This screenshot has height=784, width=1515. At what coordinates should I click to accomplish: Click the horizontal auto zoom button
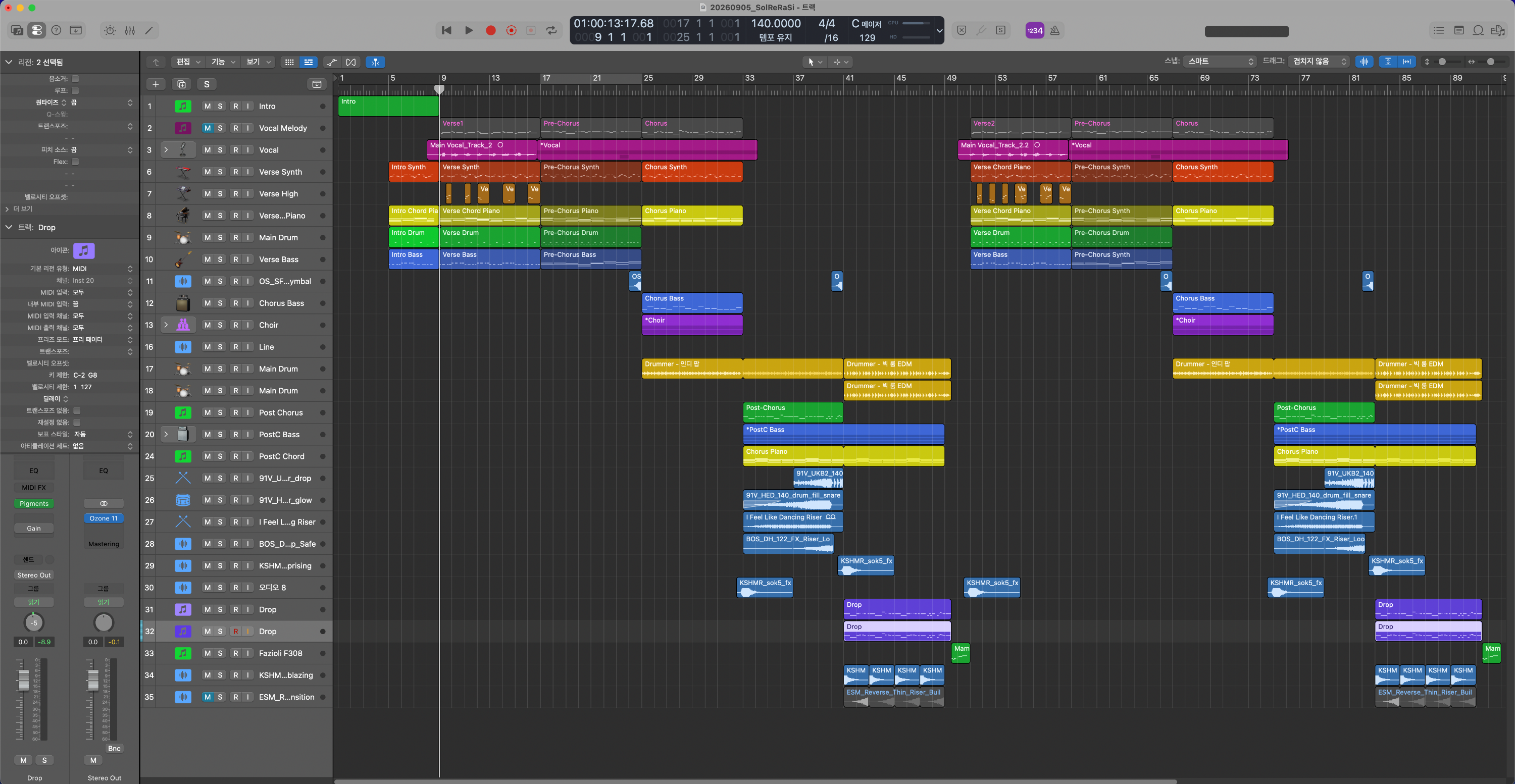(1407, 62)
